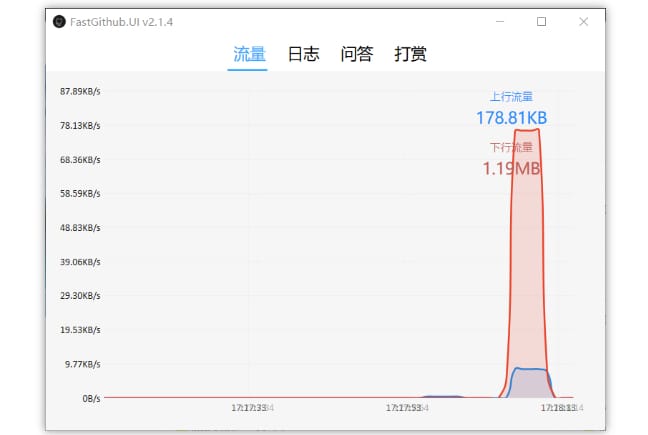Click the 19.53KB/s axis label

[80, 330]
